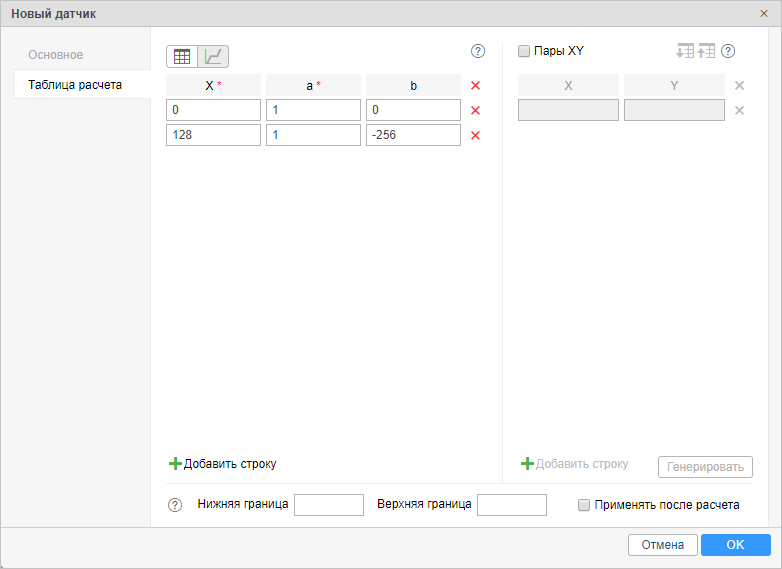Click b field containing 0
782x569 pixels.
413,110
